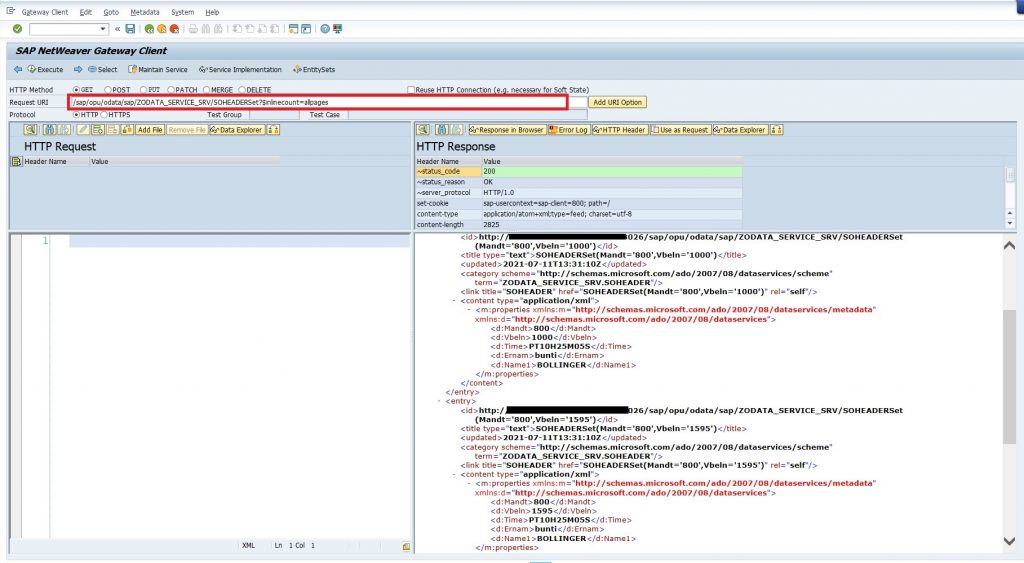Collapse the first content type application/xml node

(x=455, y=300)
